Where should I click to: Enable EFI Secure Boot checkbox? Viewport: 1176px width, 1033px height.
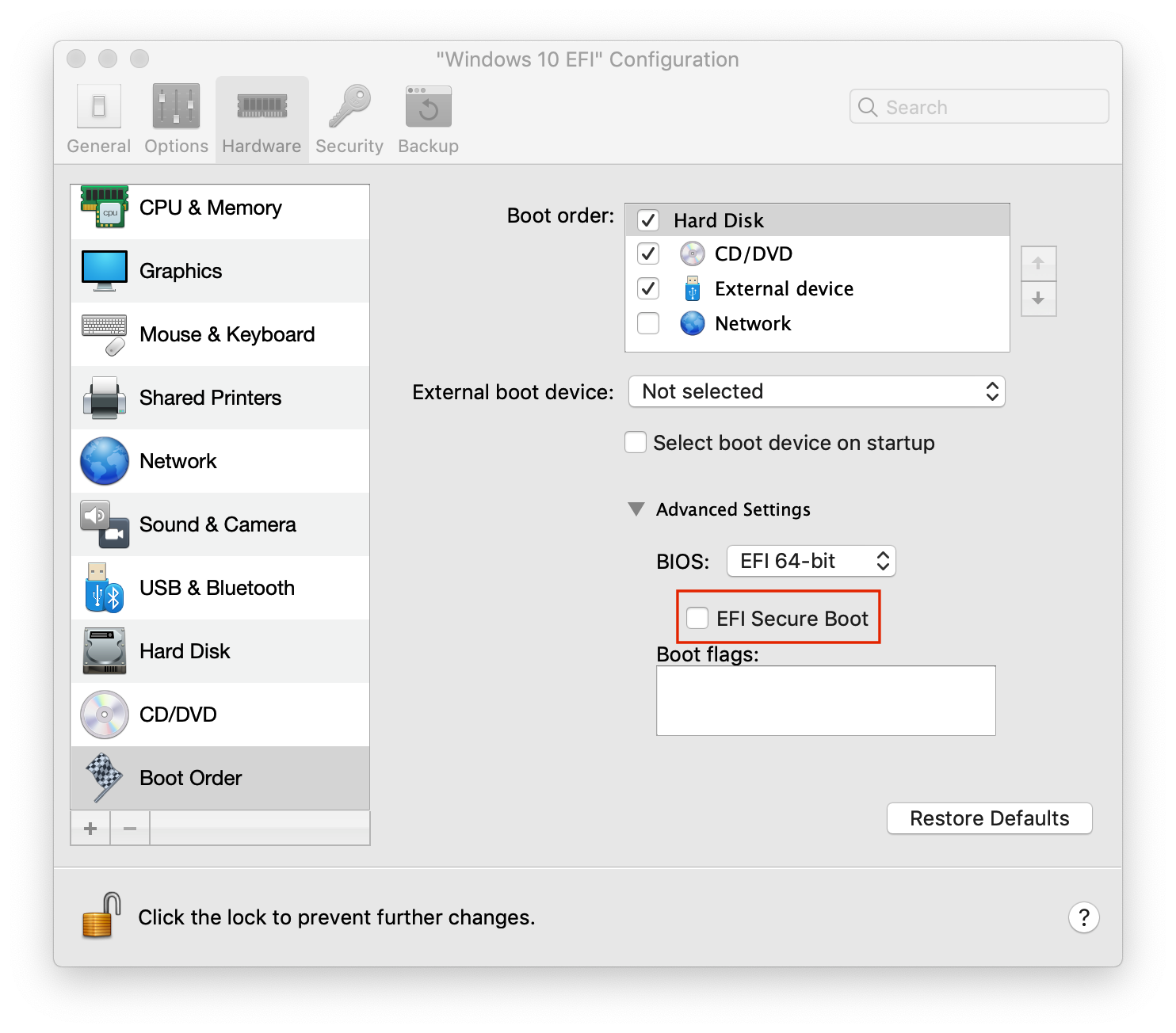[x=697, y=618]
